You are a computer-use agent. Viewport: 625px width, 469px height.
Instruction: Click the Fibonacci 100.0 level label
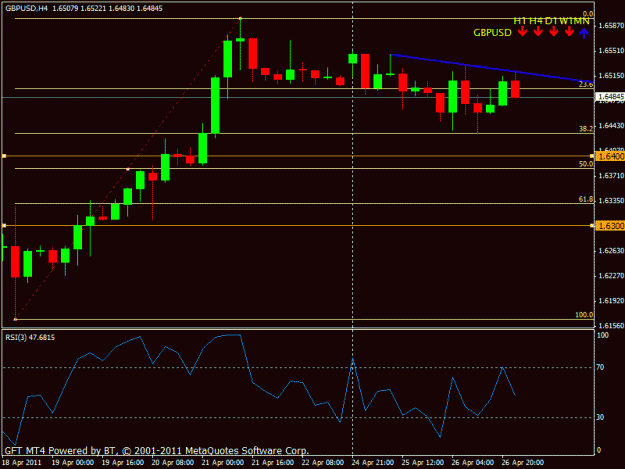584,315
